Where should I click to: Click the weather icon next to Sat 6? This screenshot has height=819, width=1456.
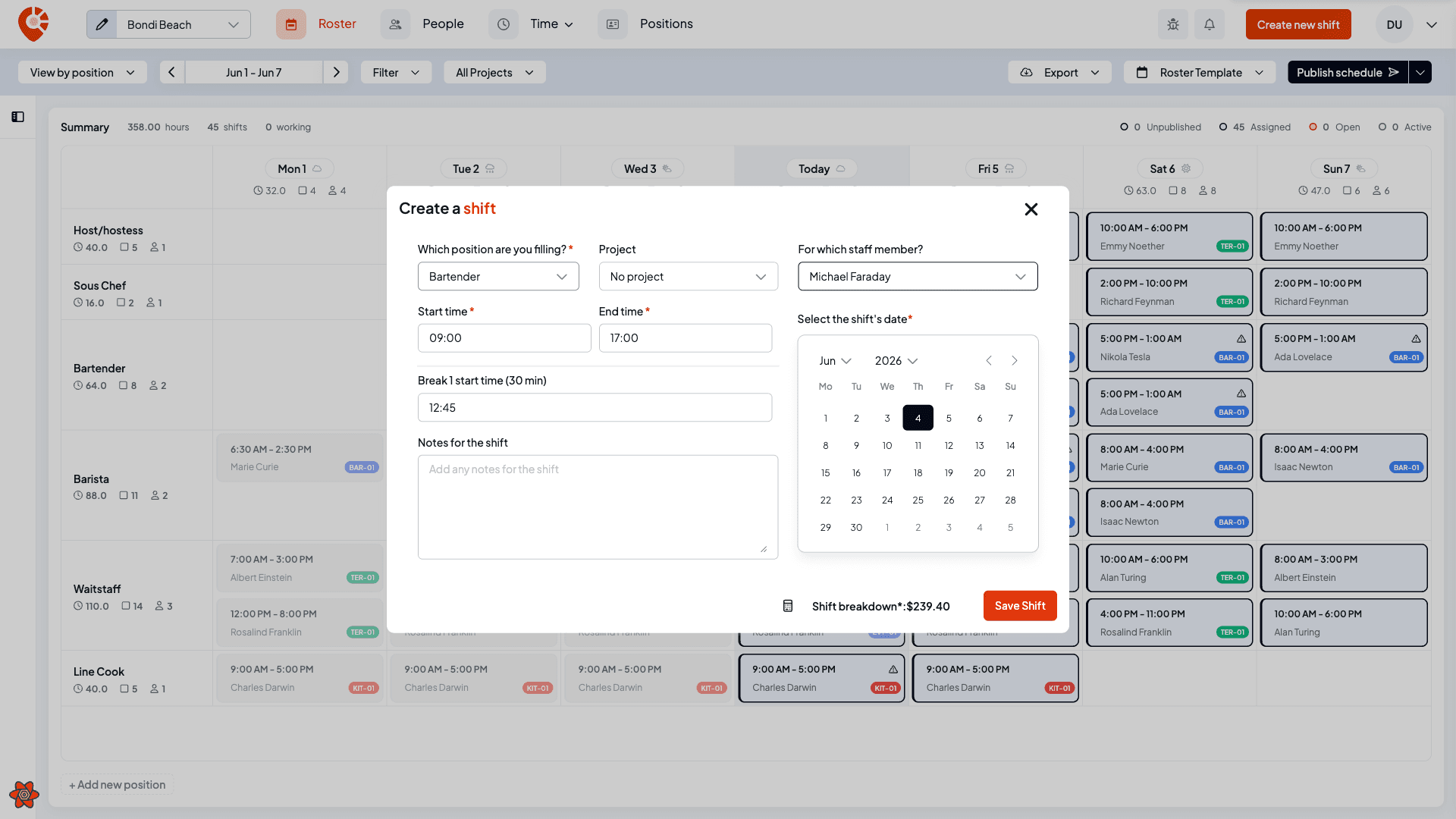(x=1186, y=168)
